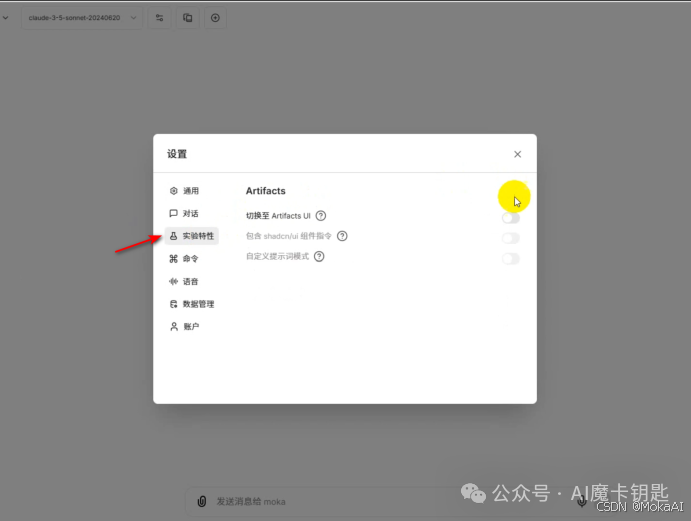Click the 设置 dialog title text
The image size is (691, 521).
click(177, 154)
